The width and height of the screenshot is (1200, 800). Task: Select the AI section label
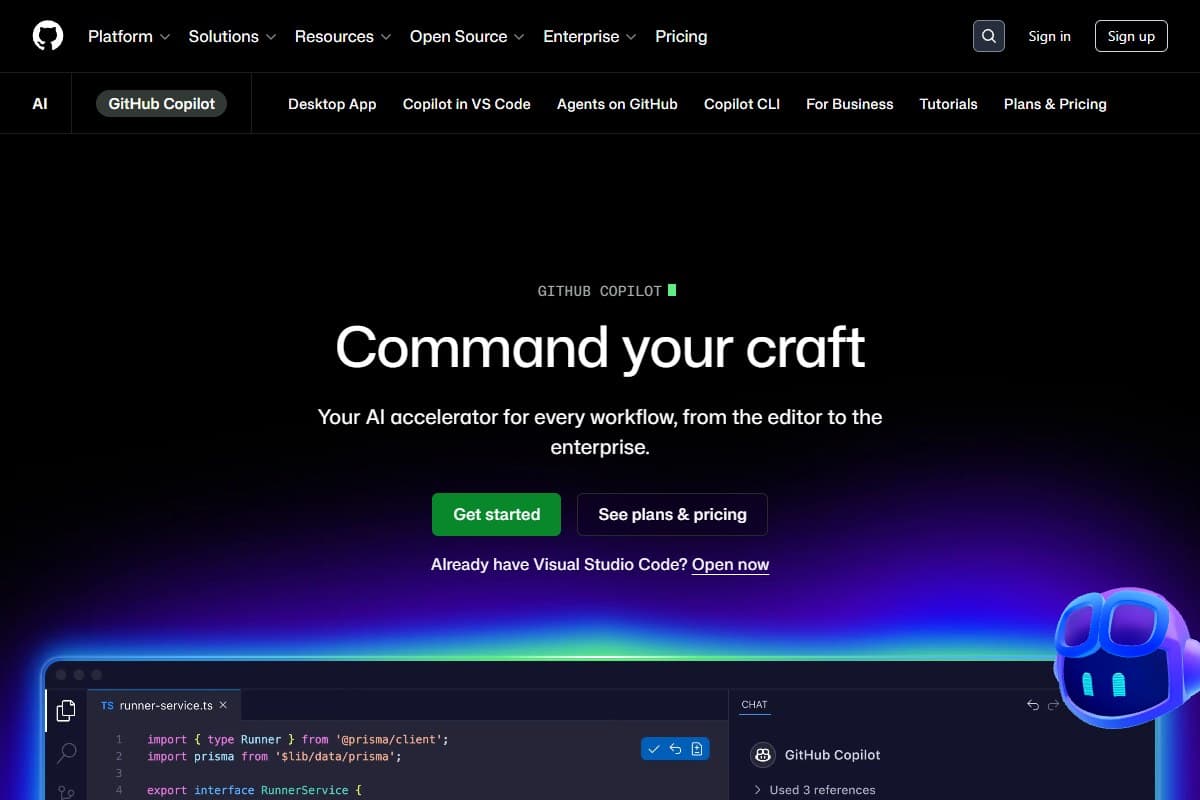[x=40, y=103]
